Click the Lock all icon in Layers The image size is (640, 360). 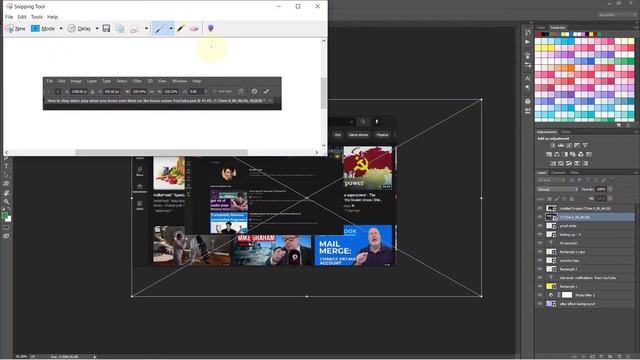click(571, 199)
